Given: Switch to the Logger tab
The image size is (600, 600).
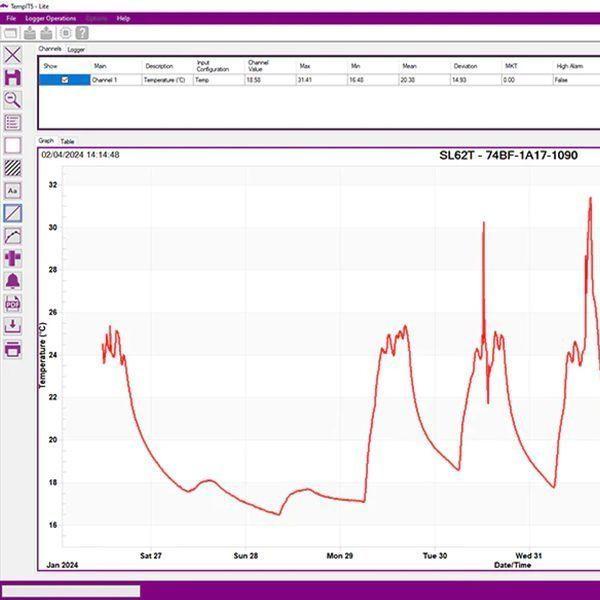Looking at the screenshot, I should pyautogui.click(x=76, y=48).
